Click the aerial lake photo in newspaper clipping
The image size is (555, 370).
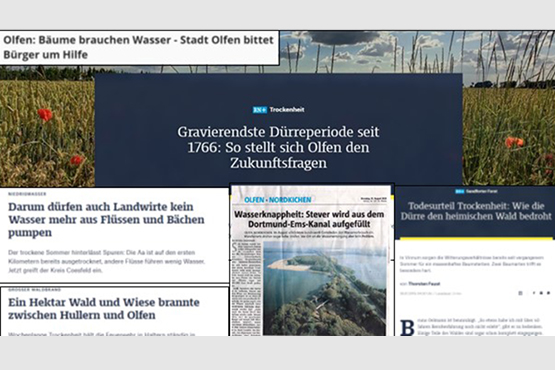tap(325, 289)
